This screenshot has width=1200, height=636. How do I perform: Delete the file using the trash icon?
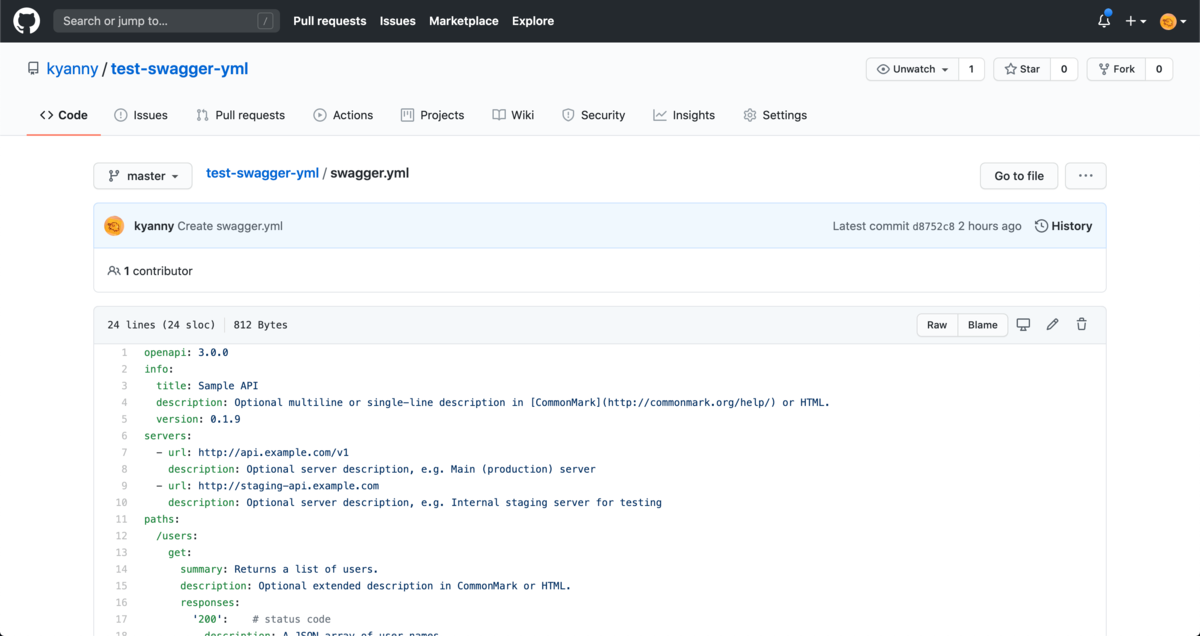pos(1081,324)
